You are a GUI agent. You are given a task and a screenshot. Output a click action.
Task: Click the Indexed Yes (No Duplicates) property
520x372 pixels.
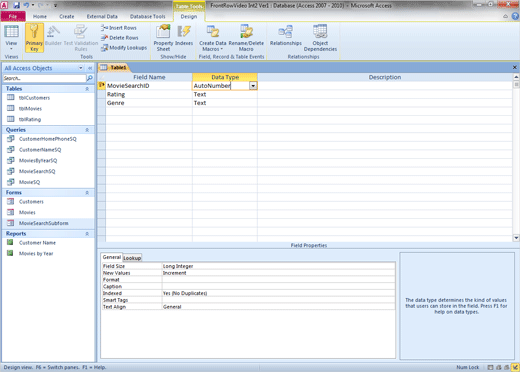(x=278, y=293)
